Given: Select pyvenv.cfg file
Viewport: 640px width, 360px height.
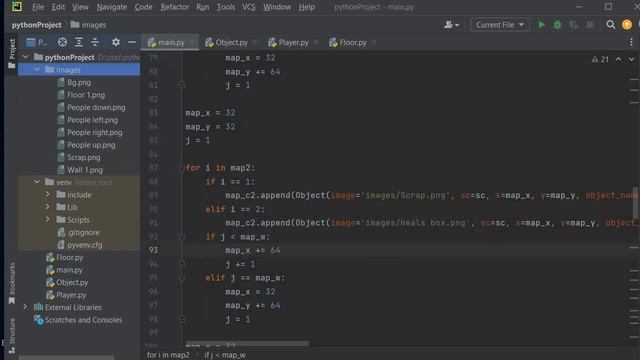Looking at the screenshot, I should [x=84, y=244].
